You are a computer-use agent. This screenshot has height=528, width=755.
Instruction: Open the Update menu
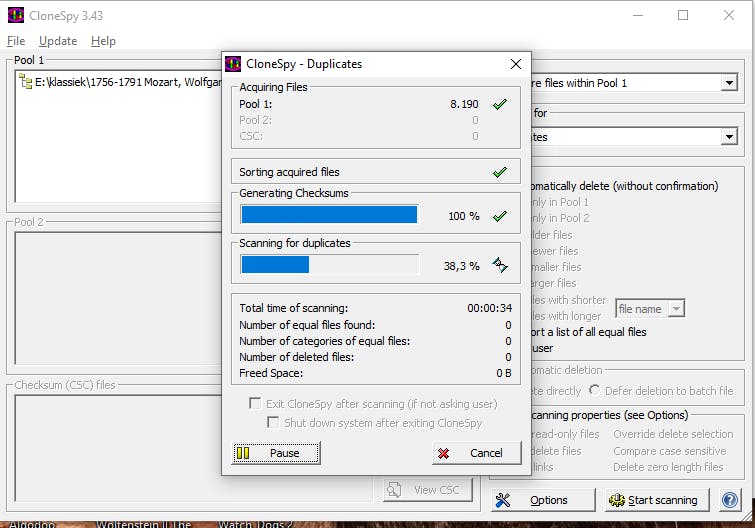coord(58,41)
